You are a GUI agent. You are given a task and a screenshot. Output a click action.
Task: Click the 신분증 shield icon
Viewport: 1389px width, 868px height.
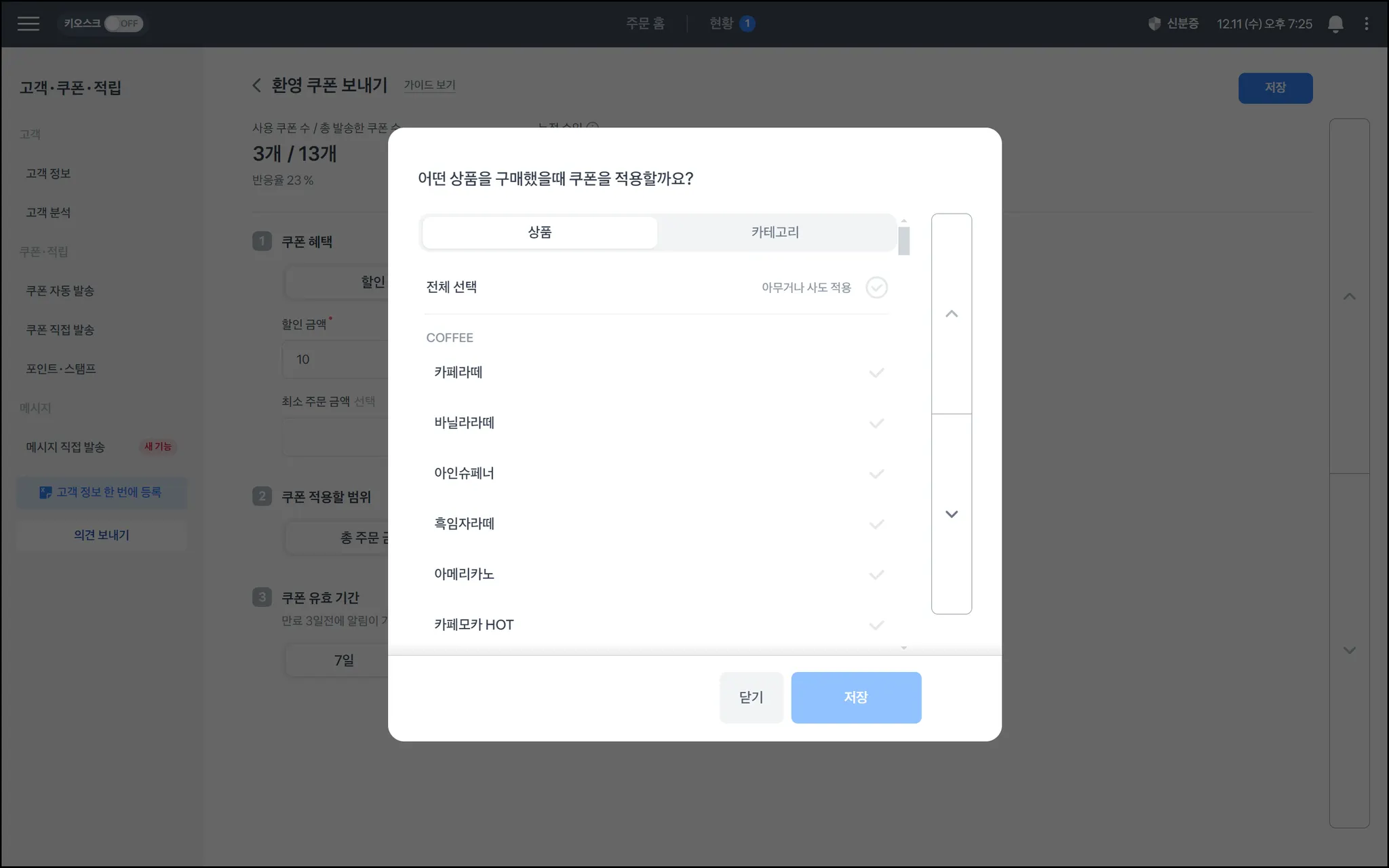tap(1154, 24)
